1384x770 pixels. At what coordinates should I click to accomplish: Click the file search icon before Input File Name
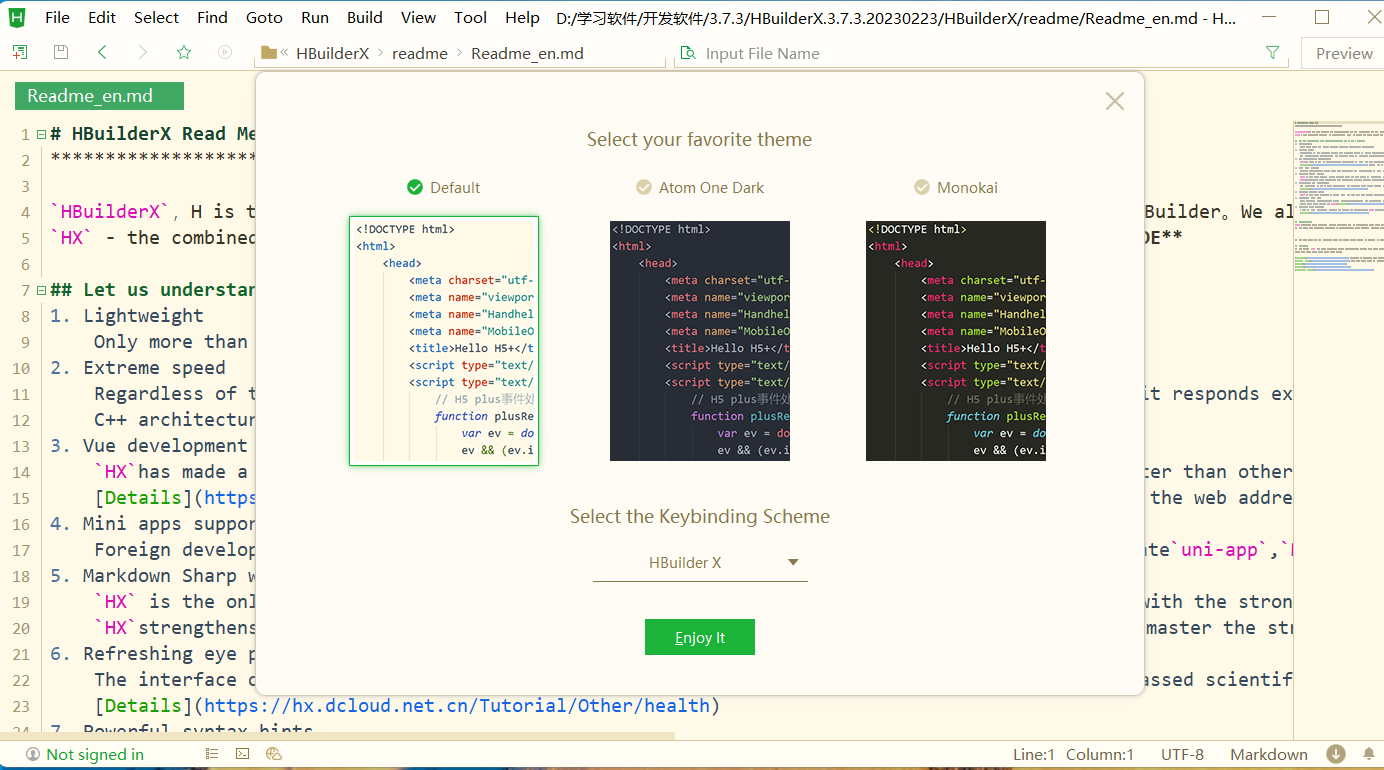click(x=687, y=53)
